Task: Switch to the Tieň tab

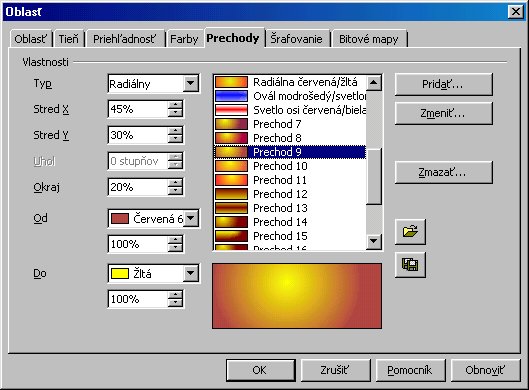Action: click(x=68, y=39)
